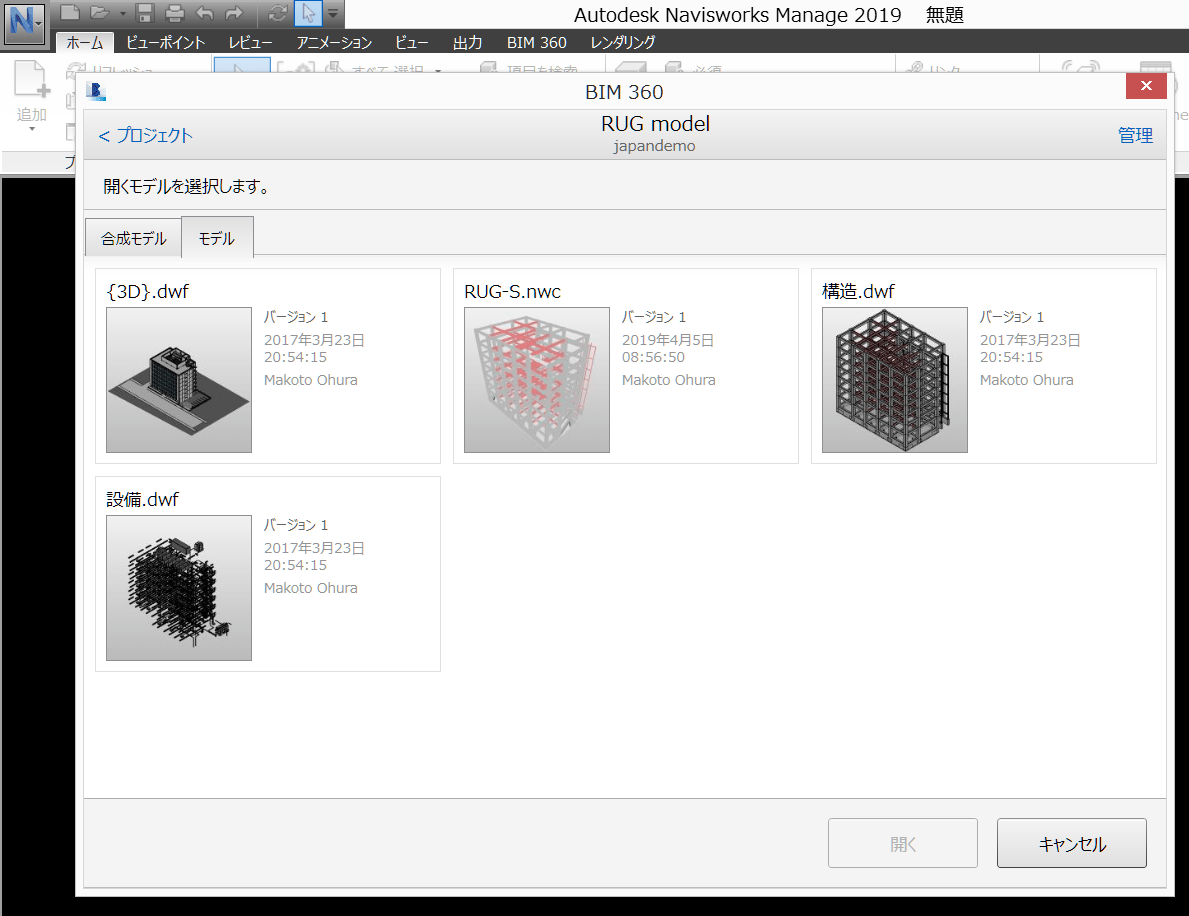Switch to the 出力 ribbon tab

tap(467, 42)
